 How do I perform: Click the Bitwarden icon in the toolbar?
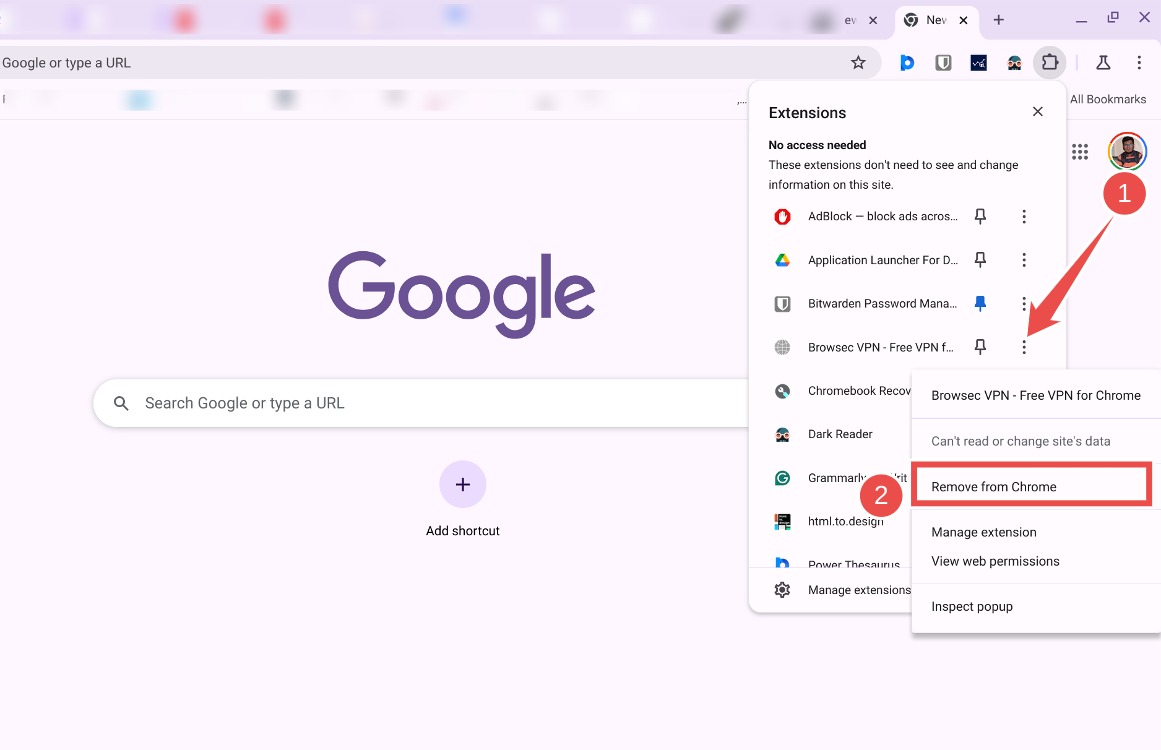coord(943,62)
